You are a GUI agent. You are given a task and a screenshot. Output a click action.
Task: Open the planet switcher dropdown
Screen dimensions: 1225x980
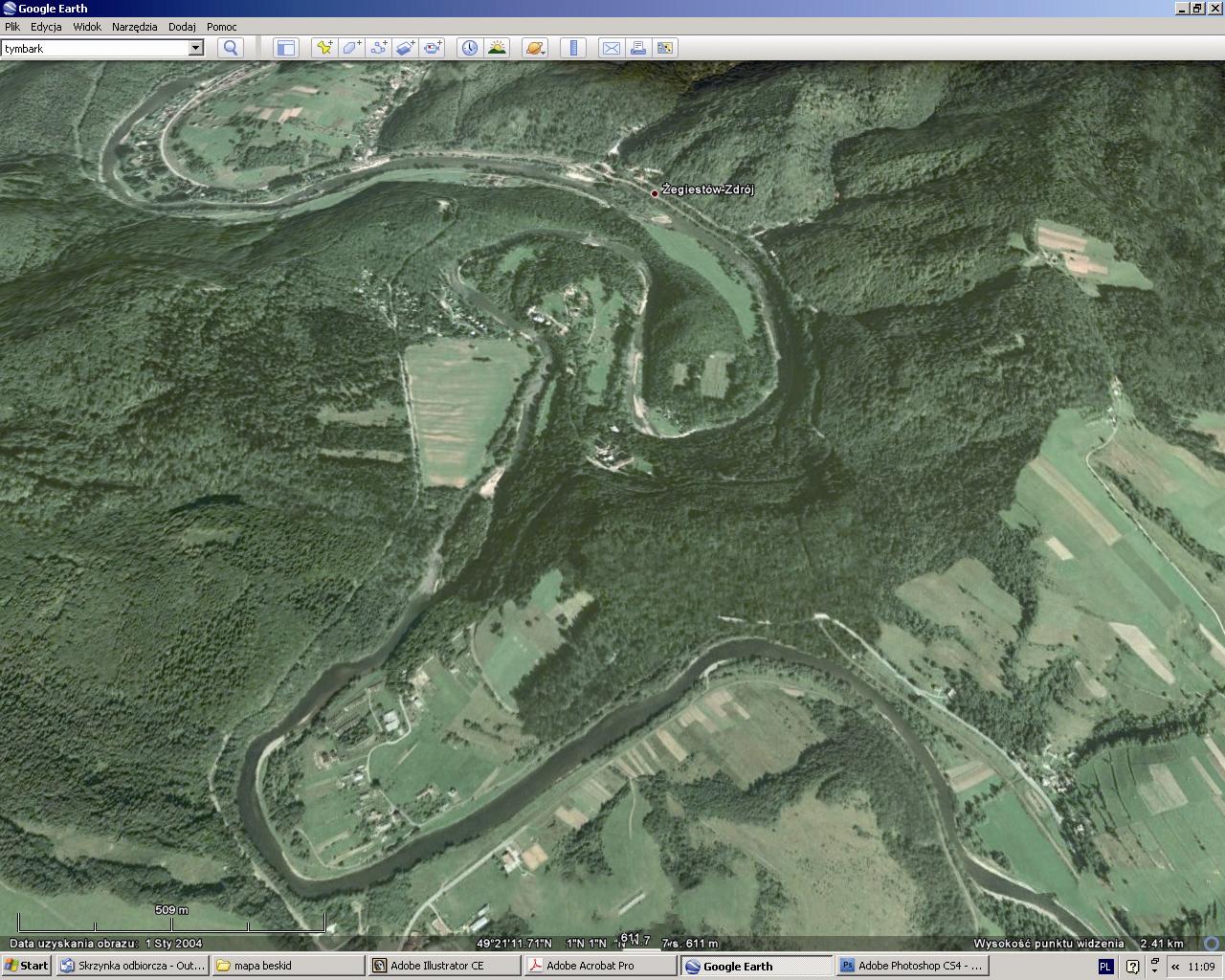coord(536,48)
